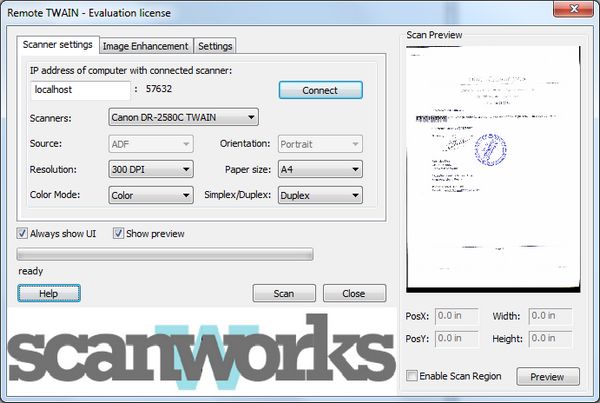Click the Preview button
Screen dimensions: 600x403
(548, 377)
